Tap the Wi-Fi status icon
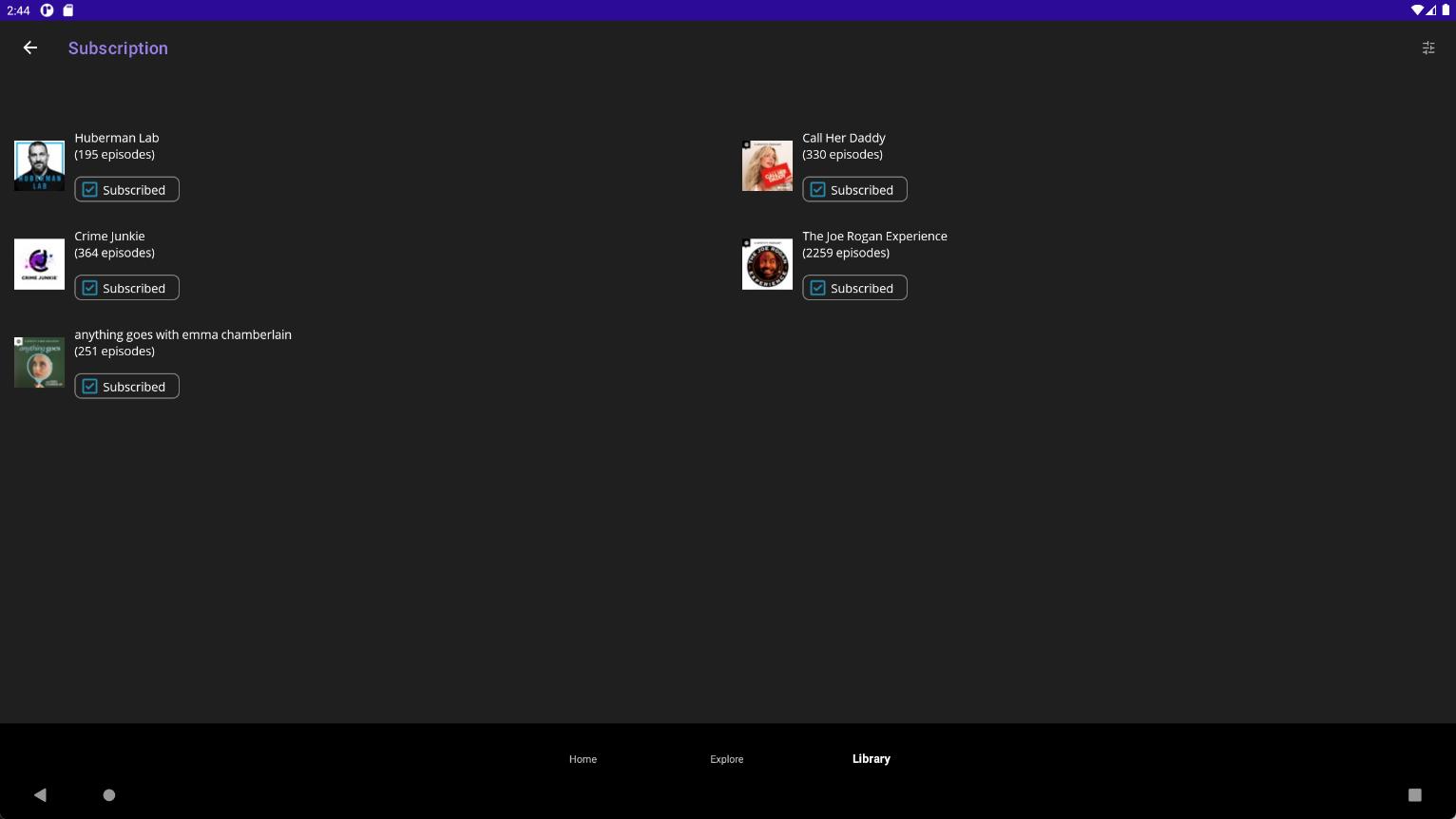 [x=1417, y=10]
